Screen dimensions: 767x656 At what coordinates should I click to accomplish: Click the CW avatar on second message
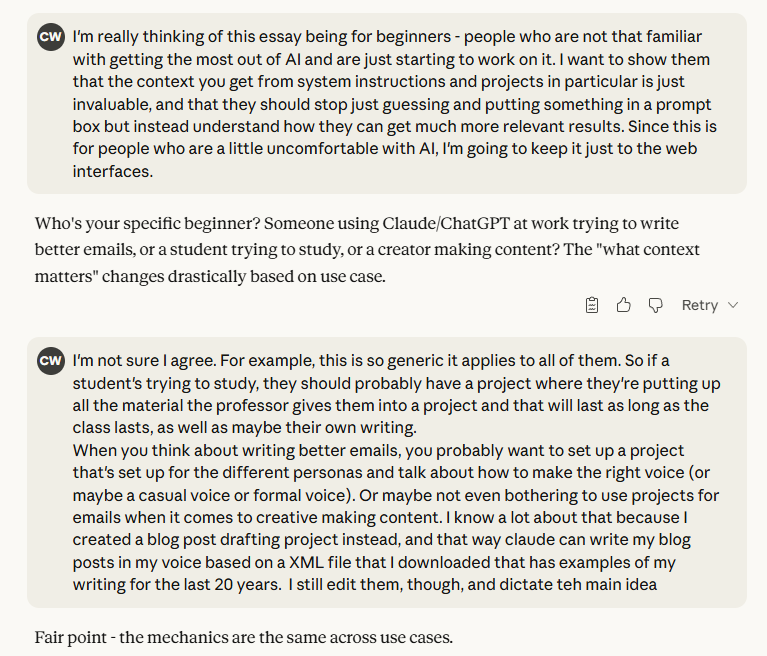[x=51, y=361]
